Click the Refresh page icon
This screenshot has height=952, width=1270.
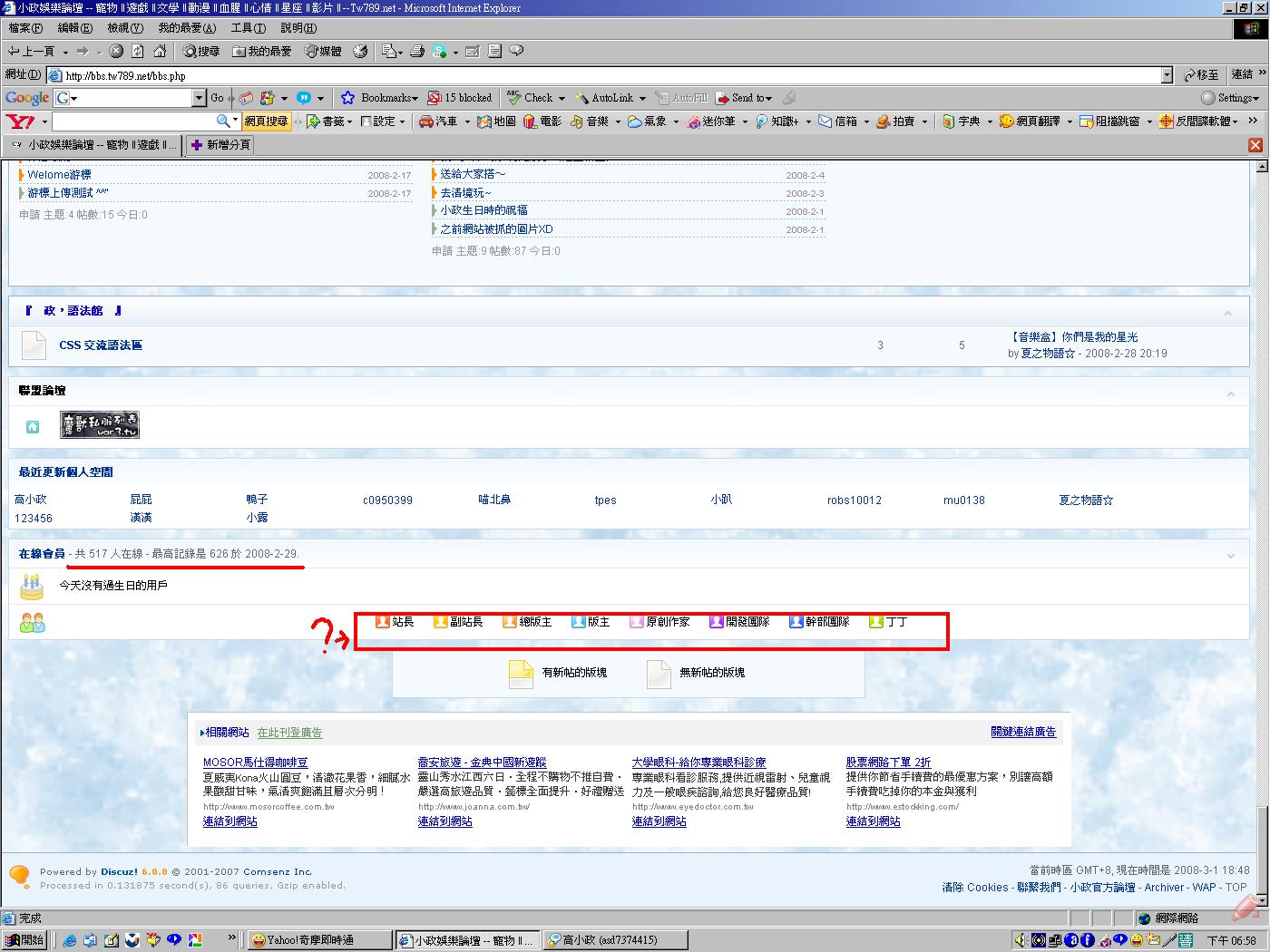pyautogui.click(x=138, y=52)
